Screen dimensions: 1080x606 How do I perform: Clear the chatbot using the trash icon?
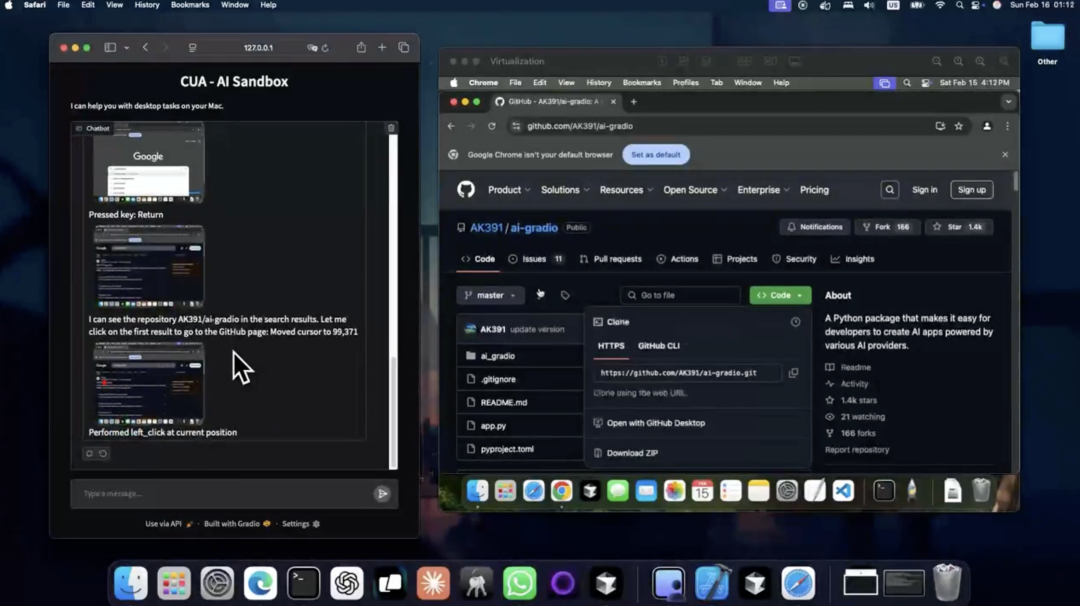coord(390,127)
